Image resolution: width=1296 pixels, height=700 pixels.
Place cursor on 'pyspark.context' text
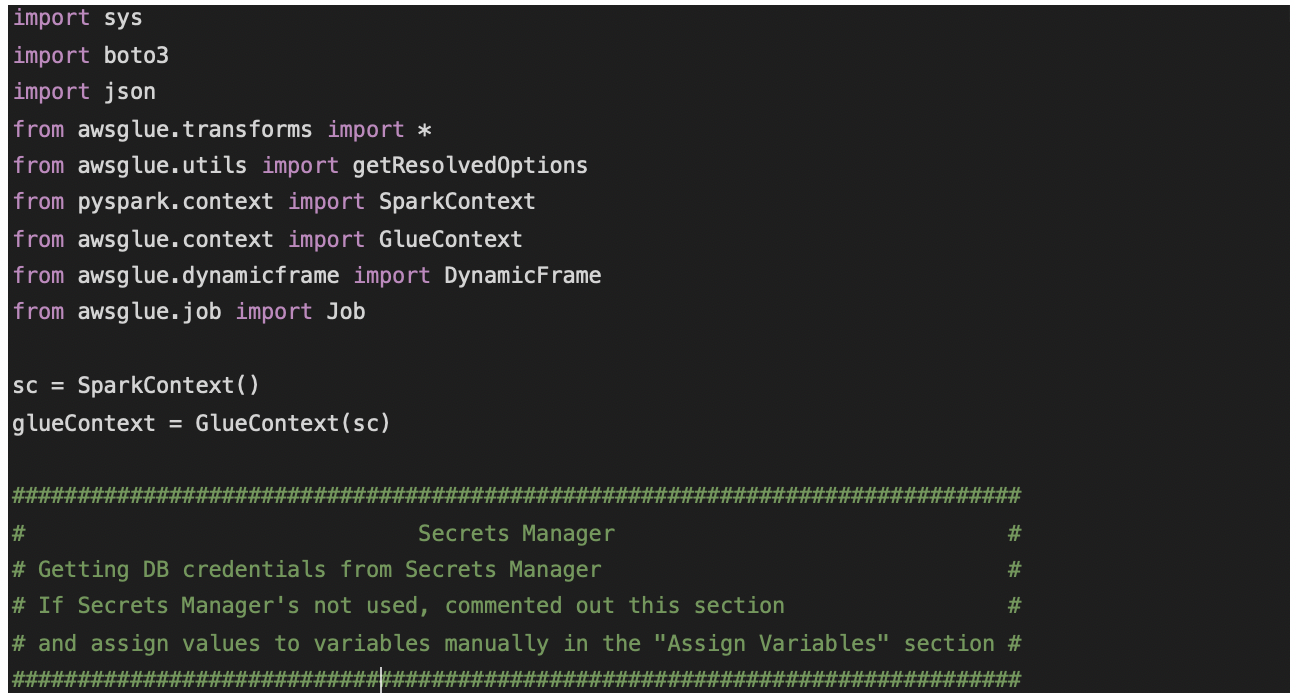(175, 202)
